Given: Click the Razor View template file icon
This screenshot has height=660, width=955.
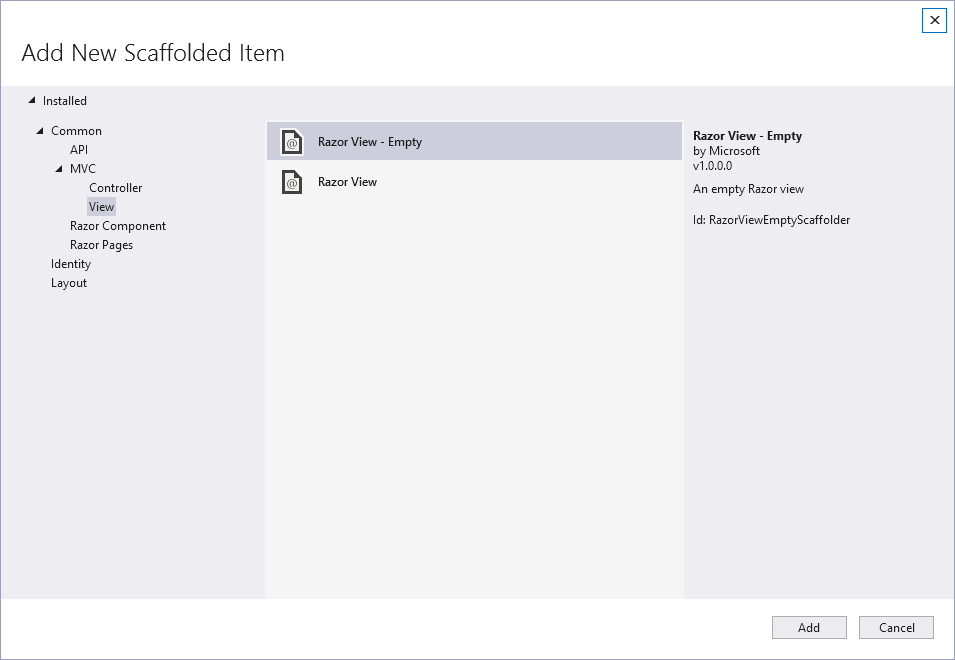Looking at the screenshot, I should pos(292,182).
